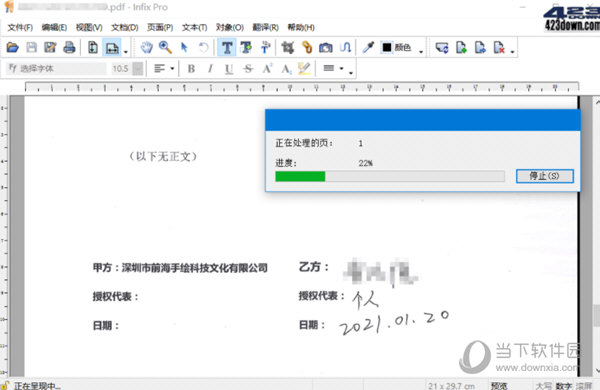The width and height of the screenshot is (600, 390).
Task: Select the fit page height view icon
Action: [93, 47]
